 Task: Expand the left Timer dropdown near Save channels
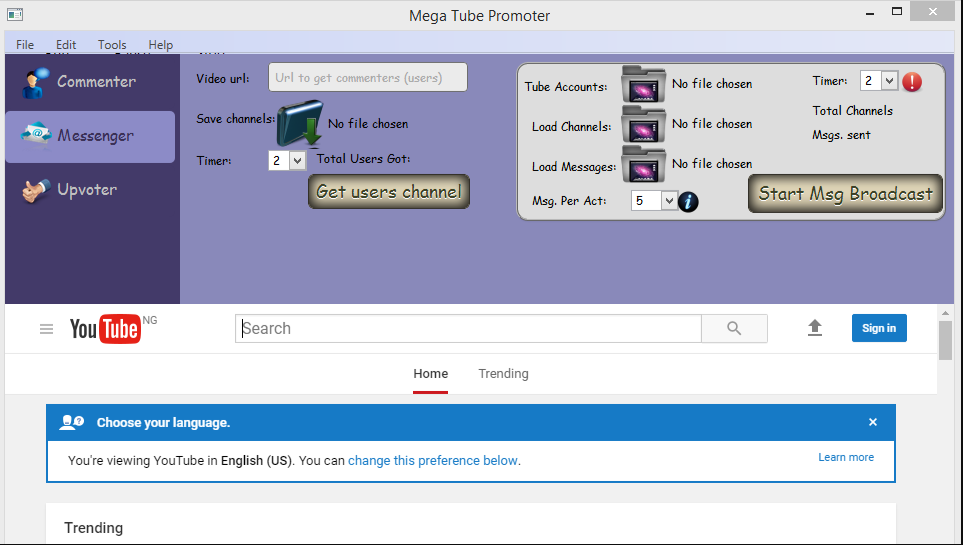pyautogui.click(x=297, y=161)
